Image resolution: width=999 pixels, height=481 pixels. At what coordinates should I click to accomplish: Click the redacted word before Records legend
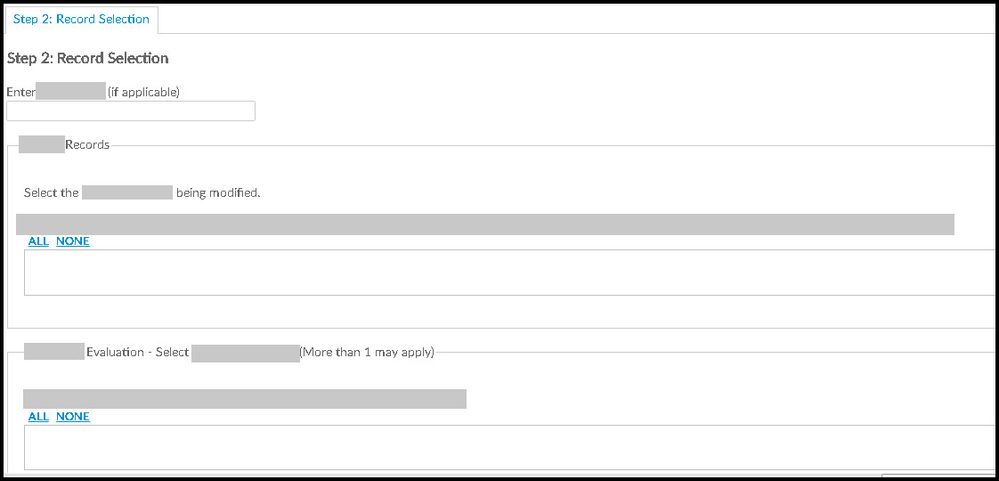pos(42,144)
